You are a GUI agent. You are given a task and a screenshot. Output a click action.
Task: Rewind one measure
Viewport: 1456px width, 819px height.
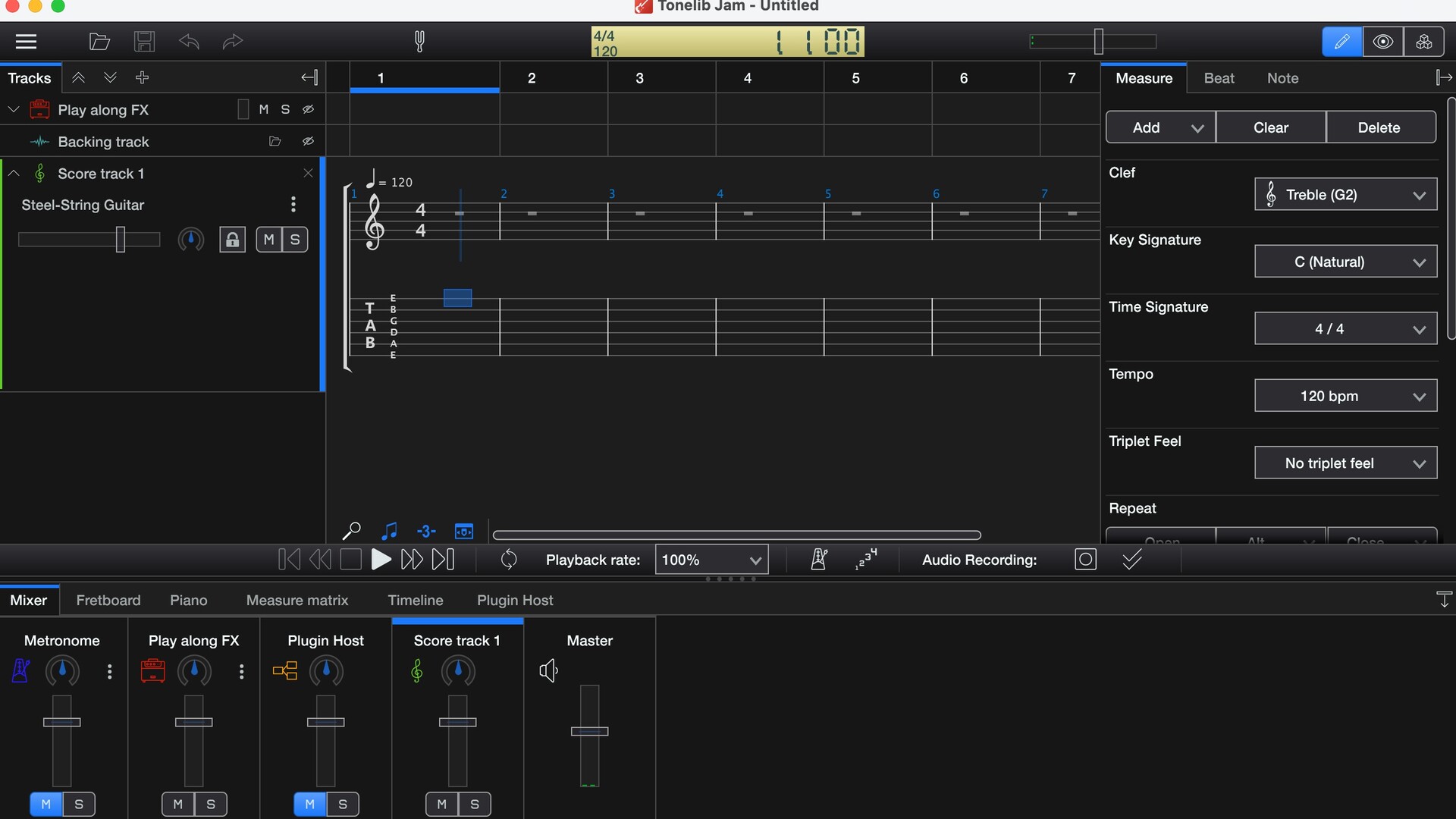coord(320,560)
